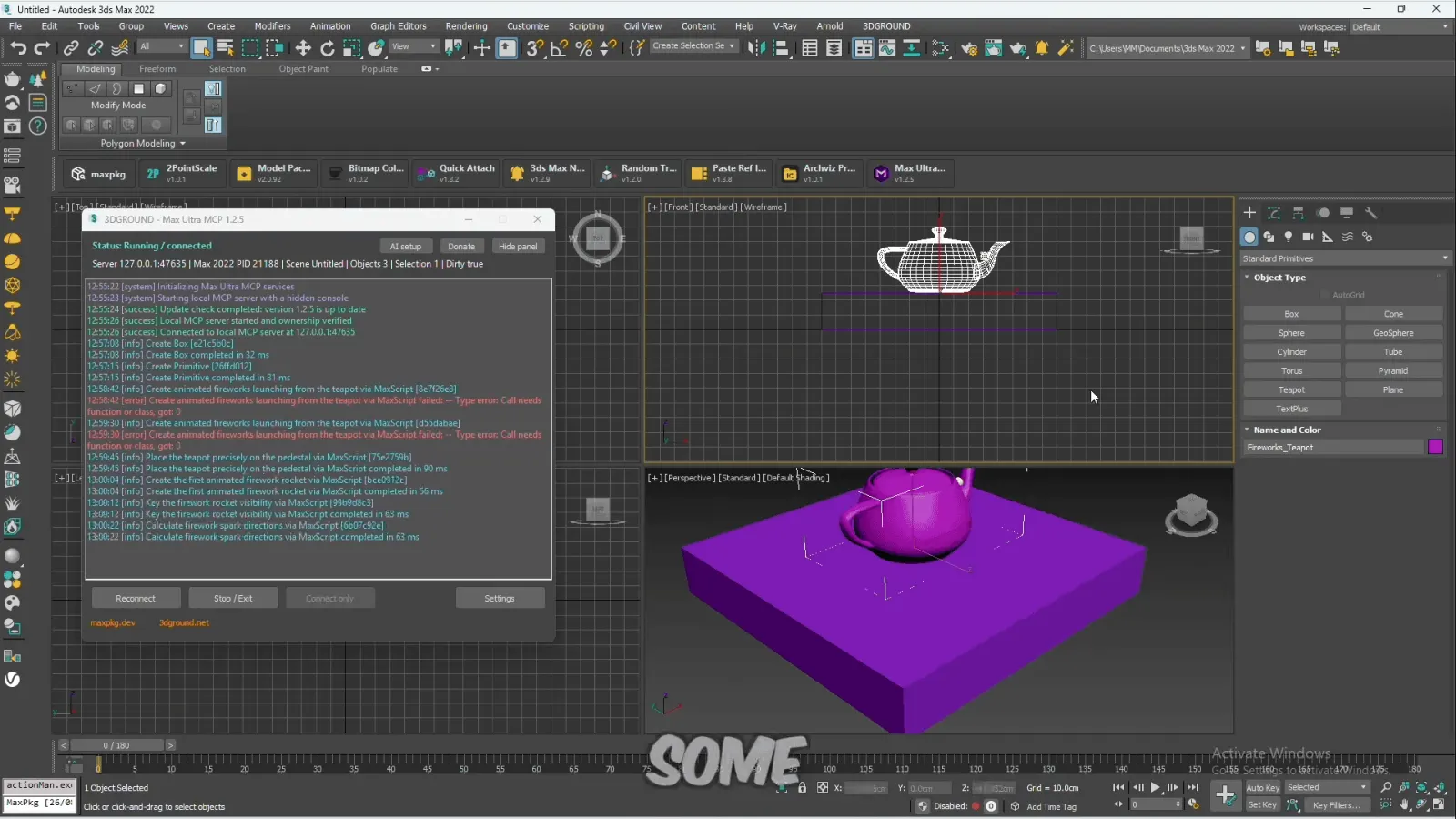Click the object name field Fireworks_Teapot
Screen dimensions: 1456x819
pyautogui.click(x=1333, y=447)
